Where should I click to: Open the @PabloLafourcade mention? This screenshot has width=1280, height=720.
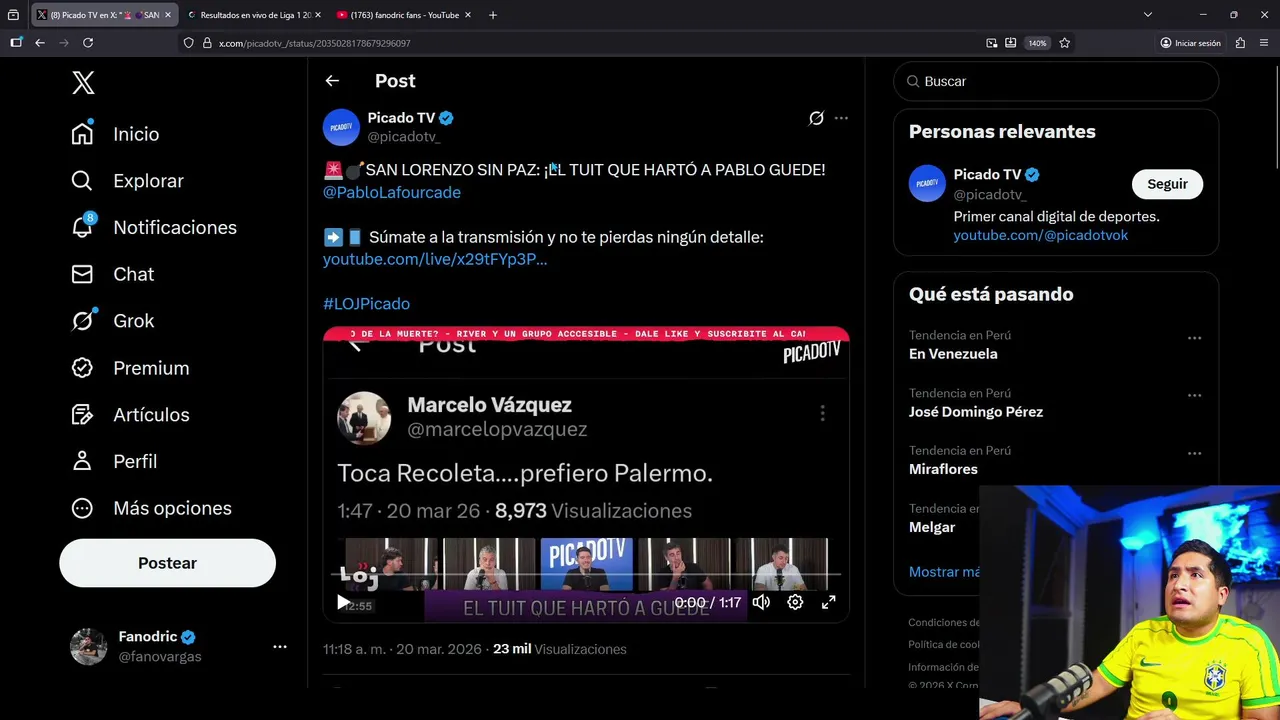pyautogui.click(x=392, y=192)
